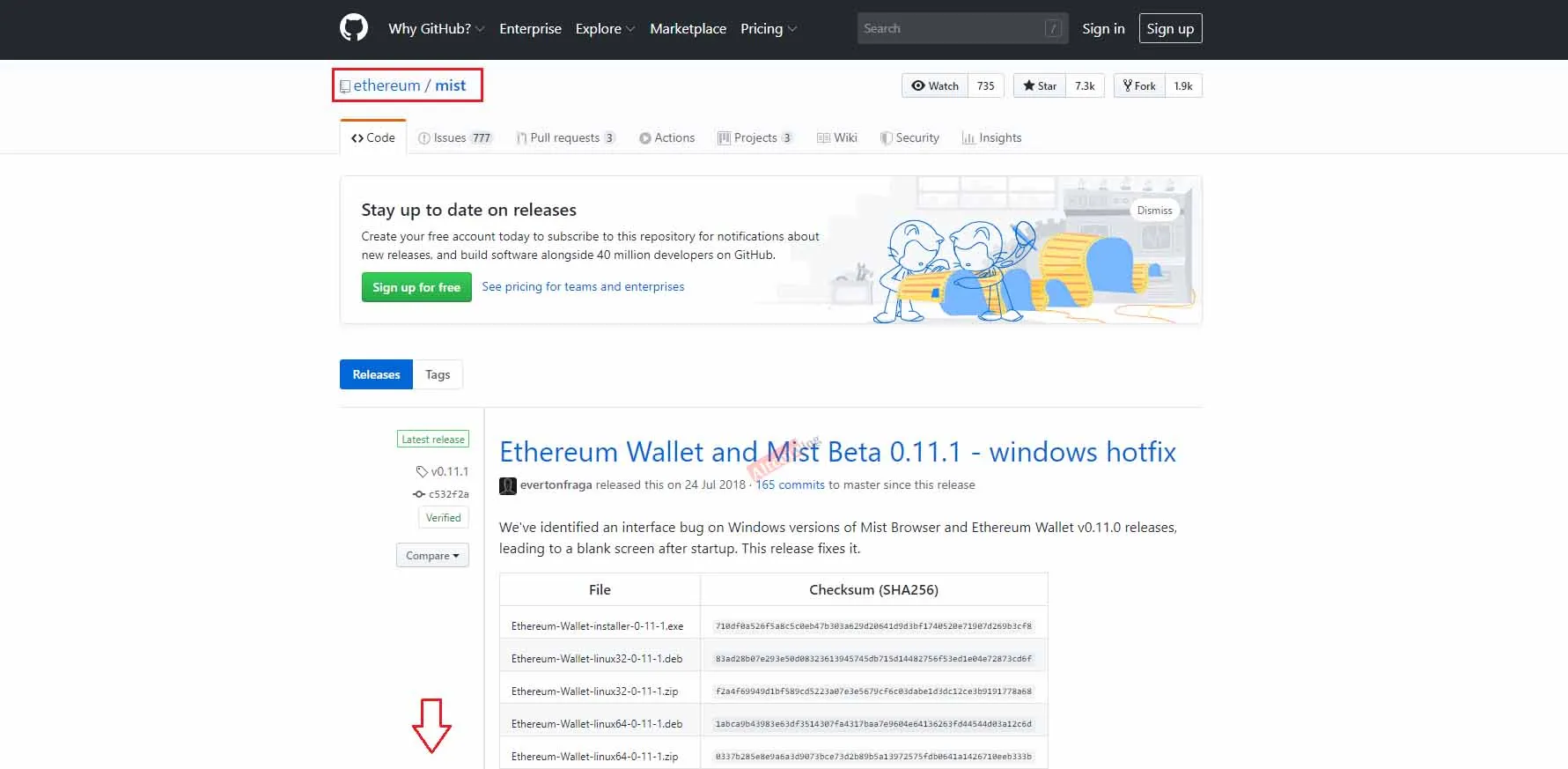Screen dimensions: 1568x769
Task: Expand the Explore dropdown
Action: 605,28
